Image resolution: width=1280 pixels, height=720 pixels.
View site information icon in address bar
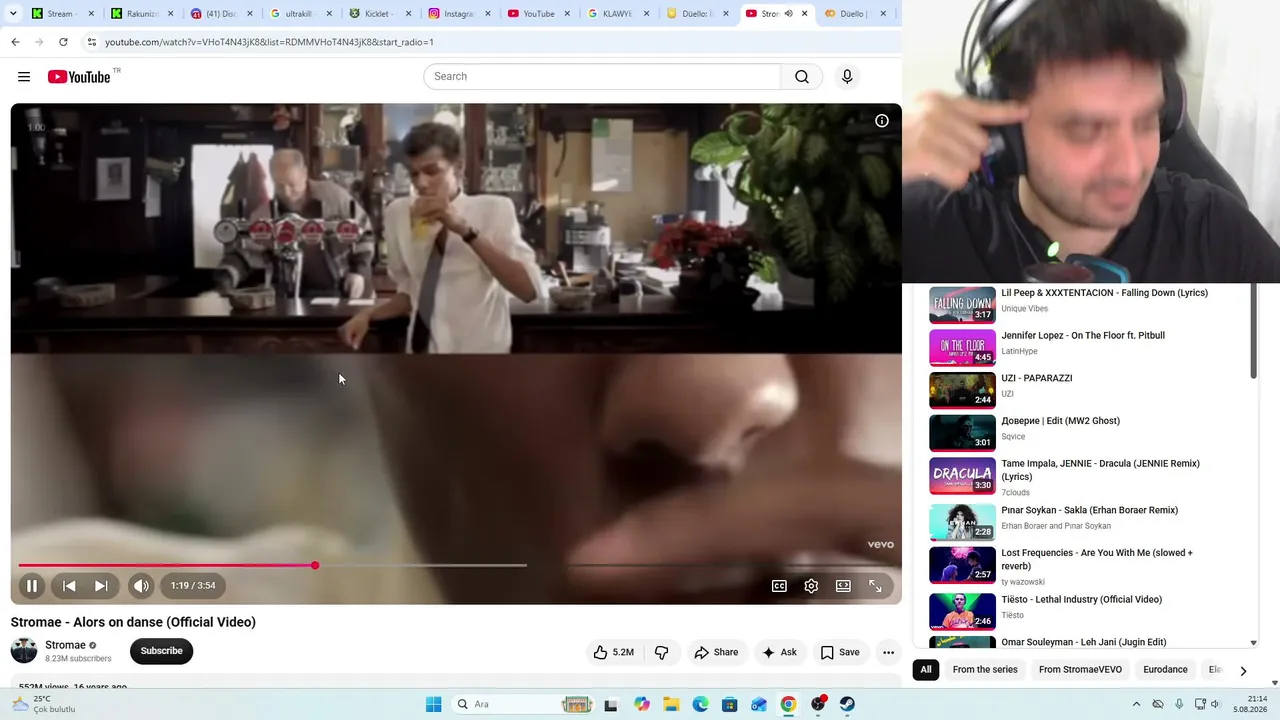[x=91, y=42]
